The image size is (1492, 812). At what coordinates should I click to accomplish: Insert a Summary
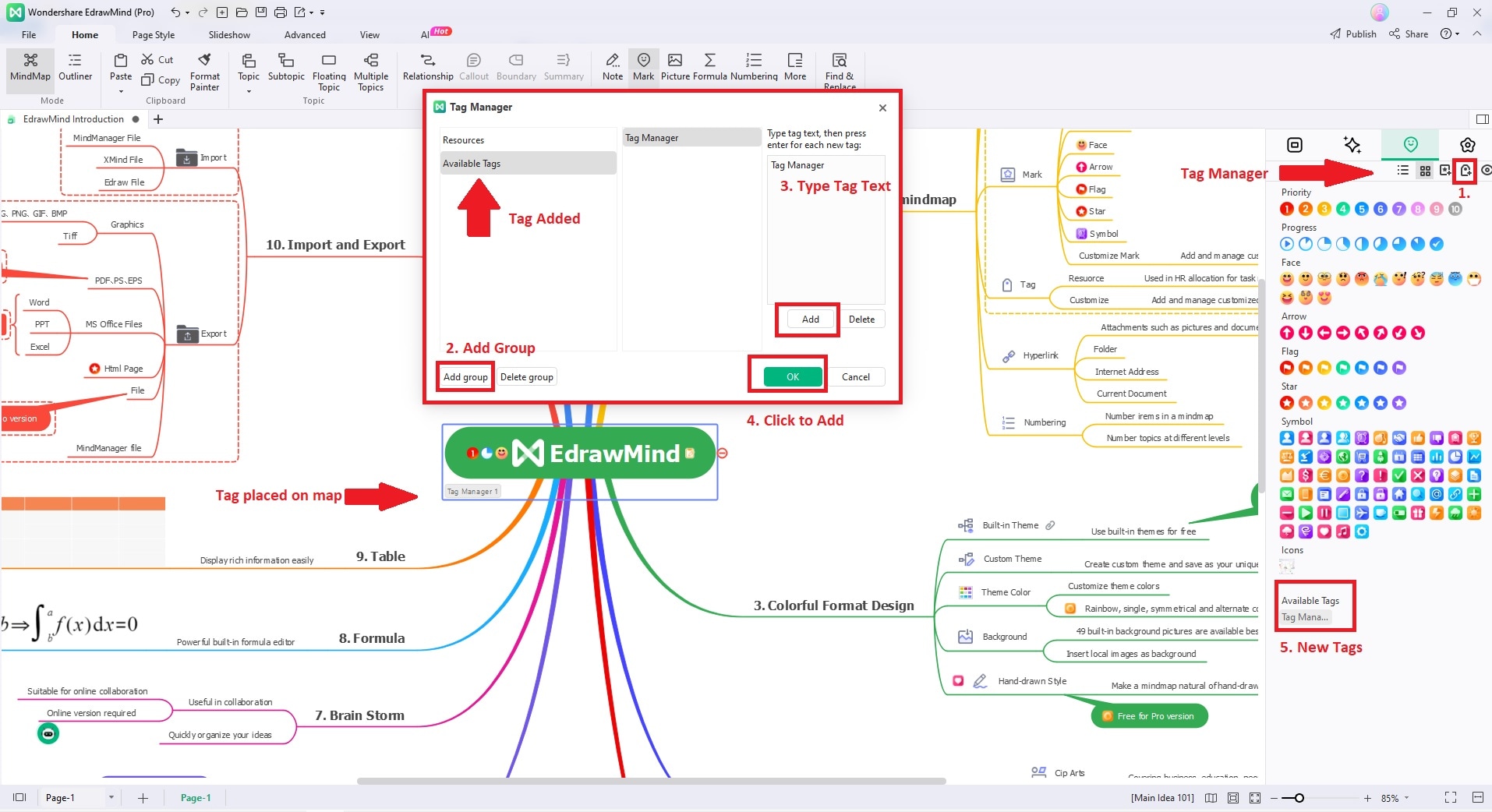click(564, 68)
